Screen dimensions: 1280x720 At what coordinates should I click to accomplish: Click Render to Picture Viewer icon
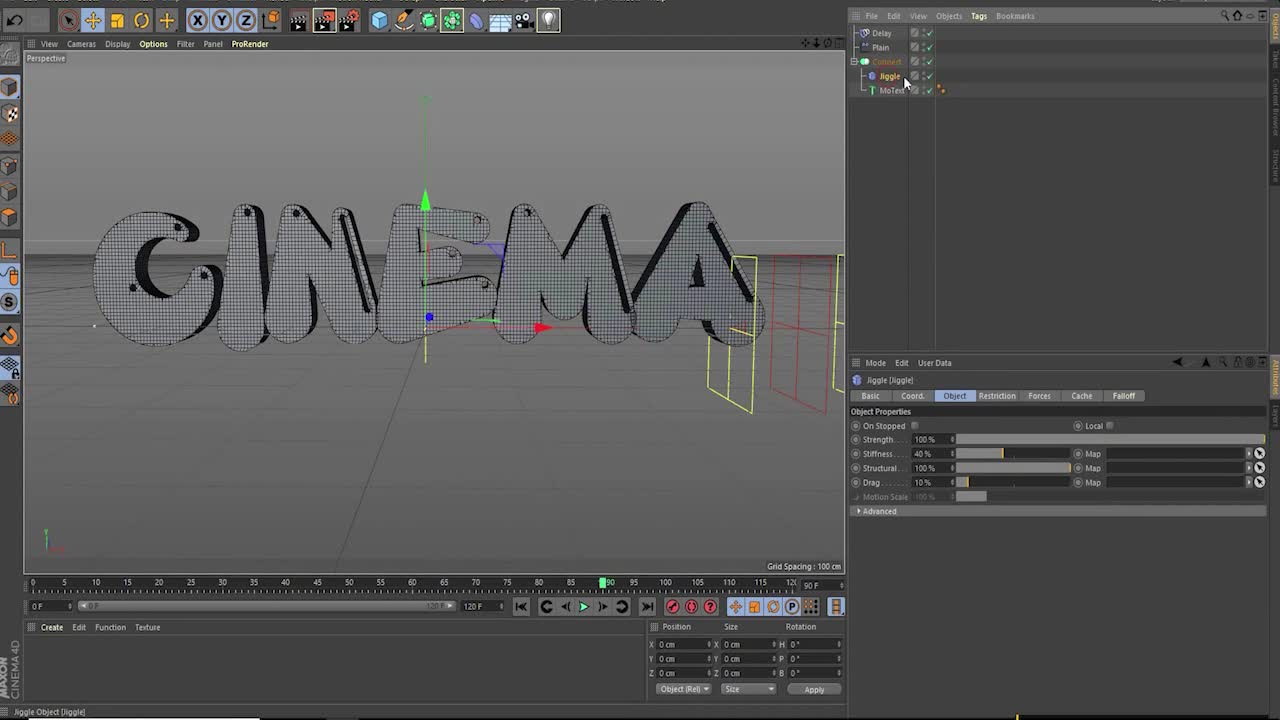(324, 20)
